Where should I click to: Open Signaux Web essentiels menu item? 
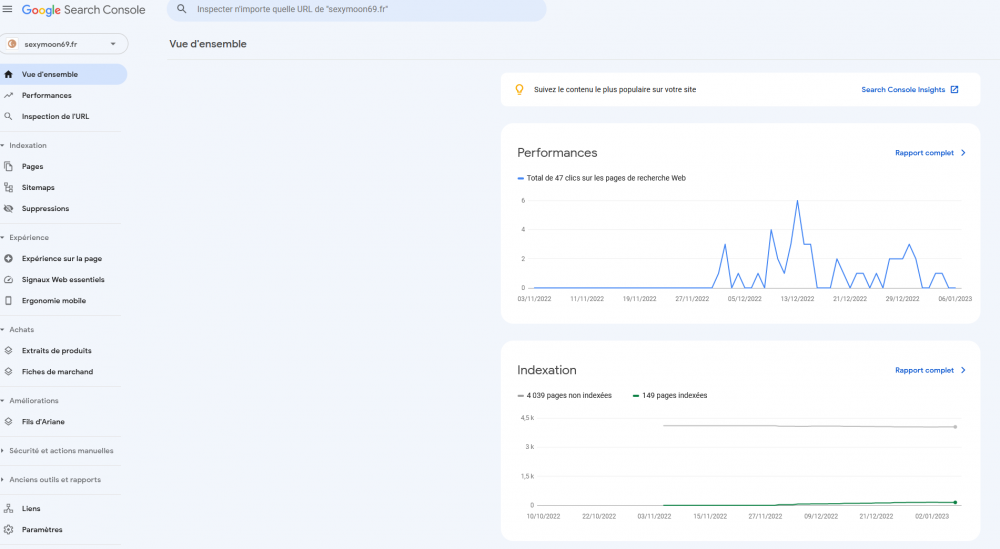pos(63,279)
